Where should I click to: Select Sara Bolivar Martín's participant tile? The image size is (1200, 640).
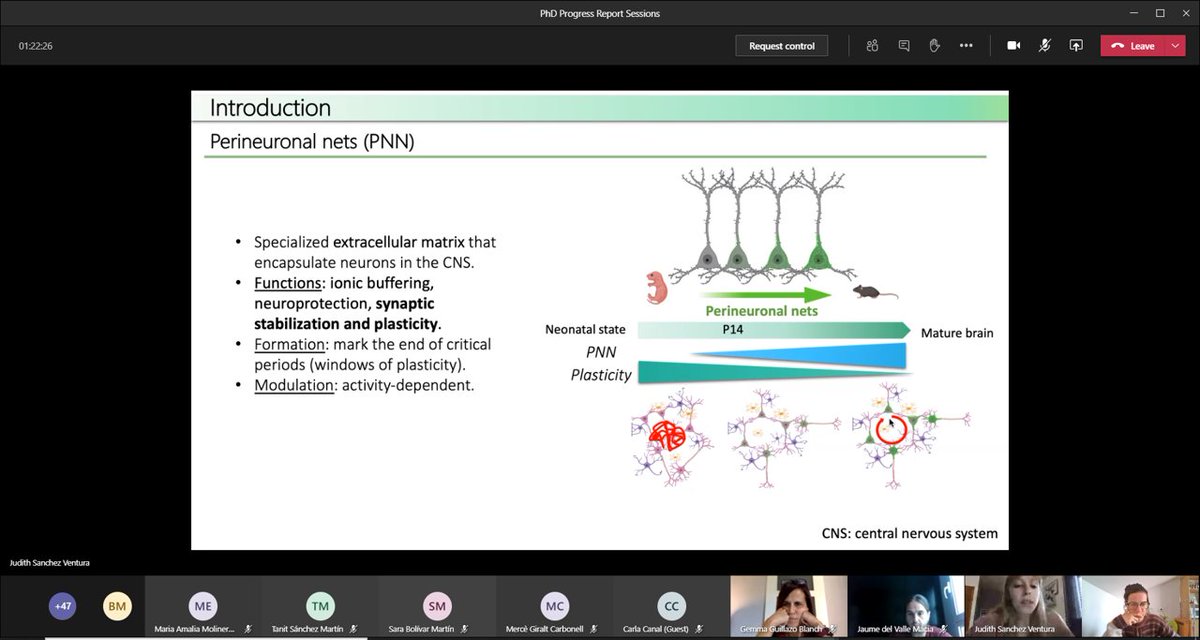pyautogui.click(x=436, y=608)
